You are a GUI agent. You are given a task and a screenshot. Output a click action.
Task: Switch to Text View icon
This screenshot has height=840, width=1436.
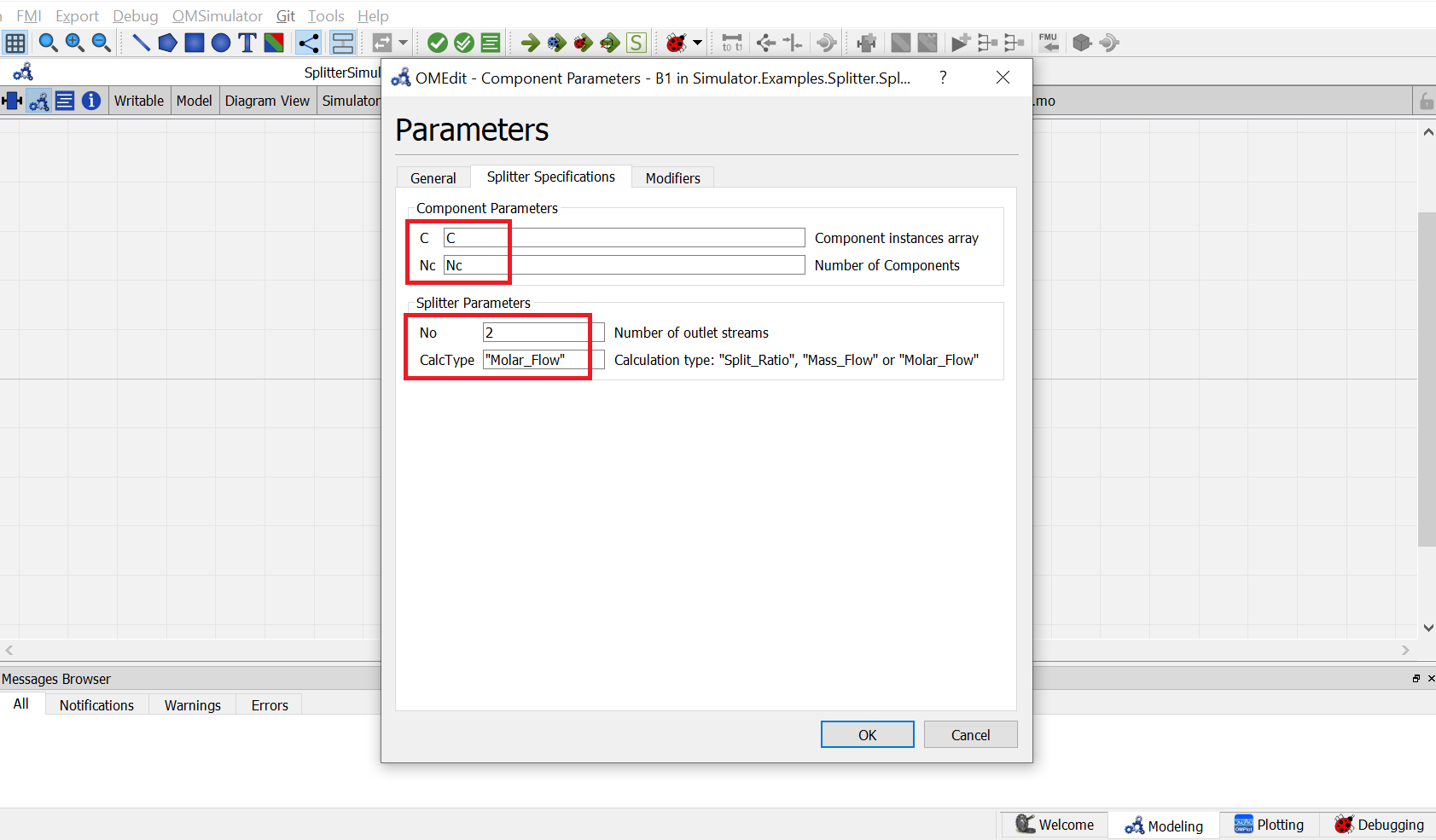pyautogui.click(x=65, y=101)
